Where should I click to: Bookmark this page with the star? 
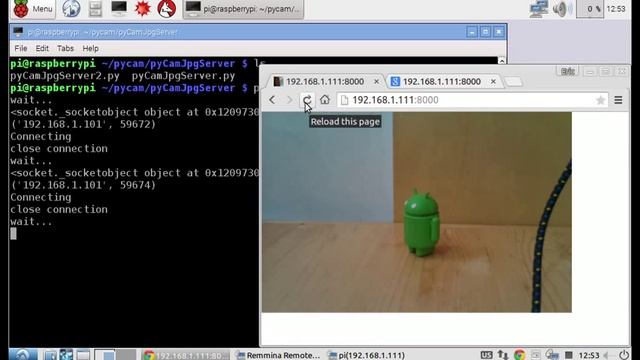(600, 100)
